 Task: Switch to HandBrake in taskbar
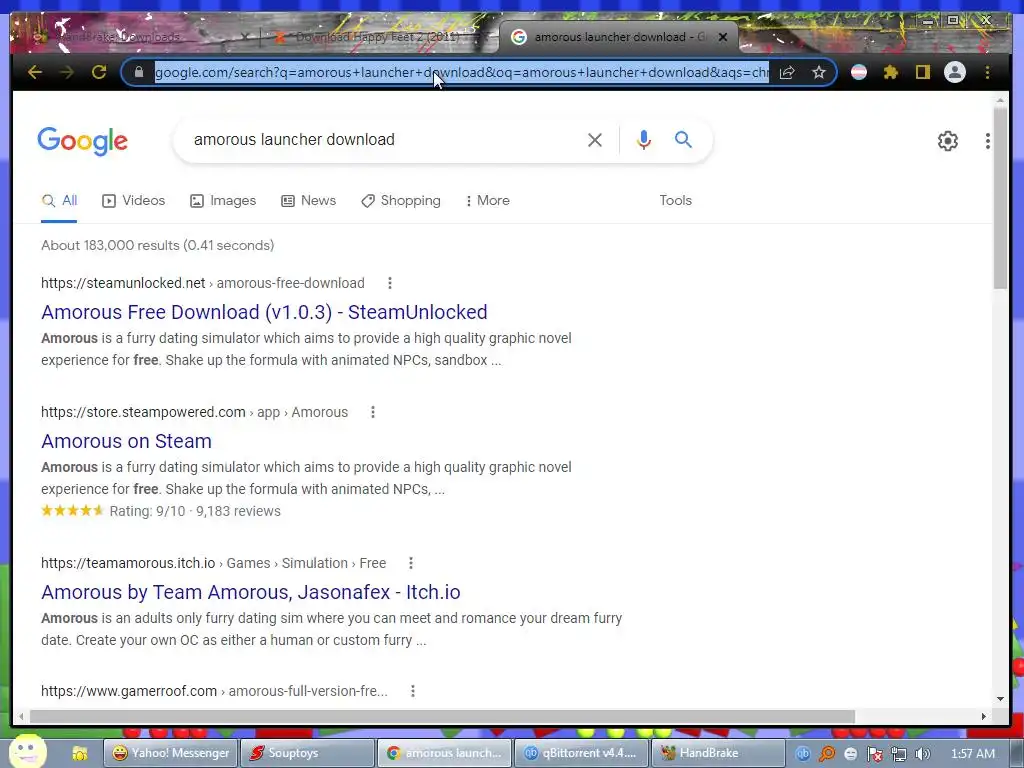[x=718, y=753]
